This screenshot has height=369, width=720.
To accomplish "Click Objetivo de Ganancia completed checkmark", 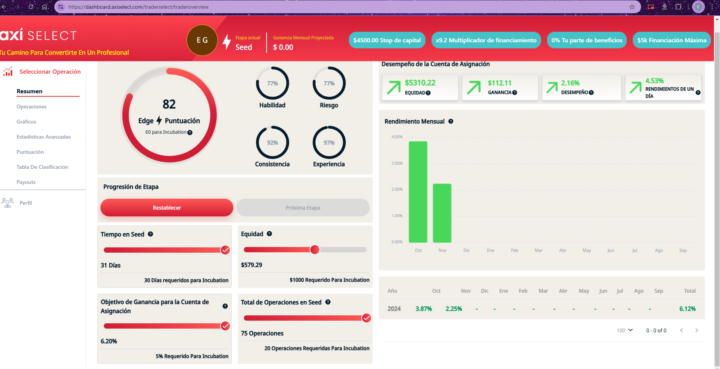I will tap(225, 326).
